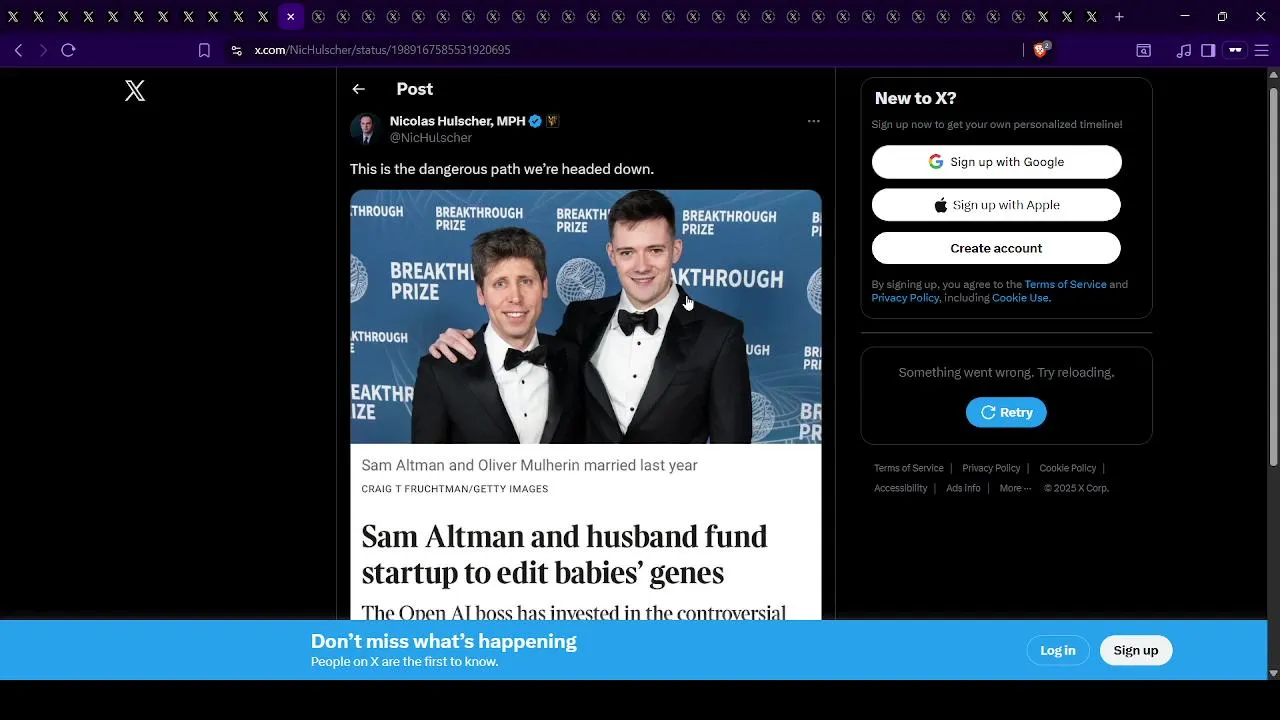Click the Retry button
Image resolution: width=1280 pixels, height=720 pixels.
1006,412
